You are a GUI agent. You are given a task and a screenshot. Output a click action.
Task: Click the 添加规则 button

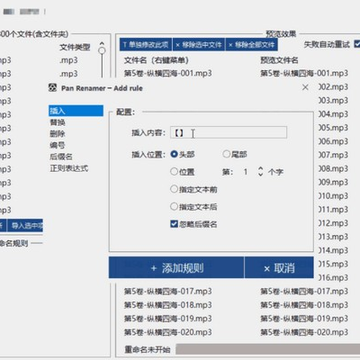coord(176,268)
